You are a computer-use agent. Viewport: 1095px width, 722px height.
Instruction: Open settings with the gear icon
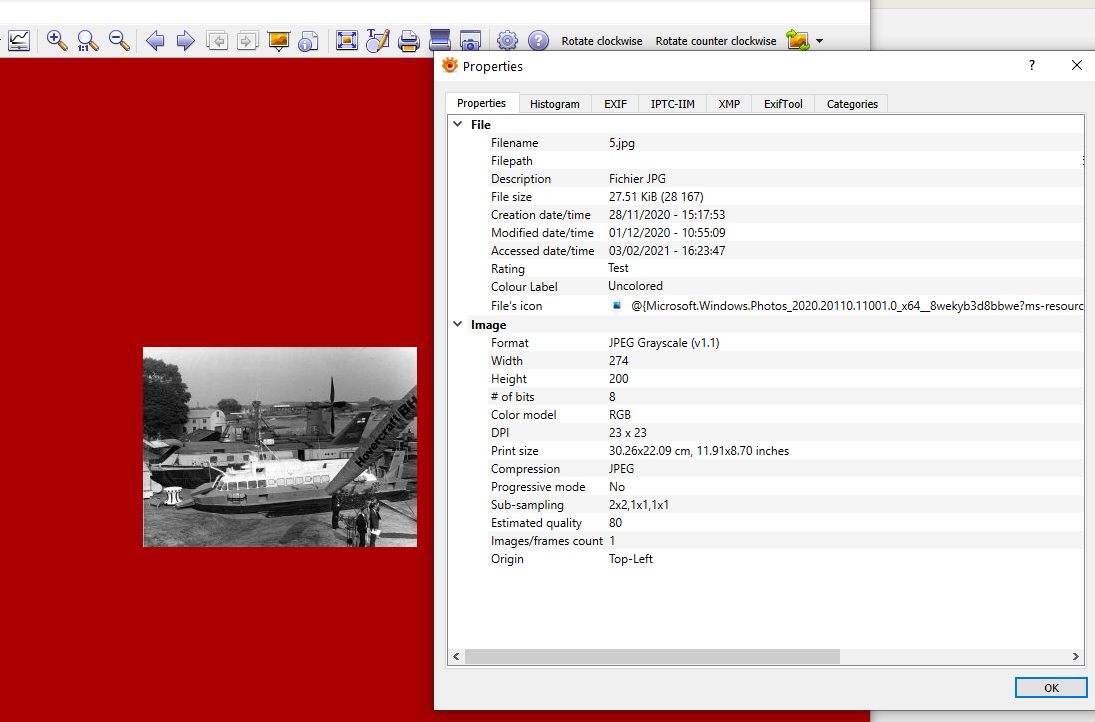tap(507, 41)
